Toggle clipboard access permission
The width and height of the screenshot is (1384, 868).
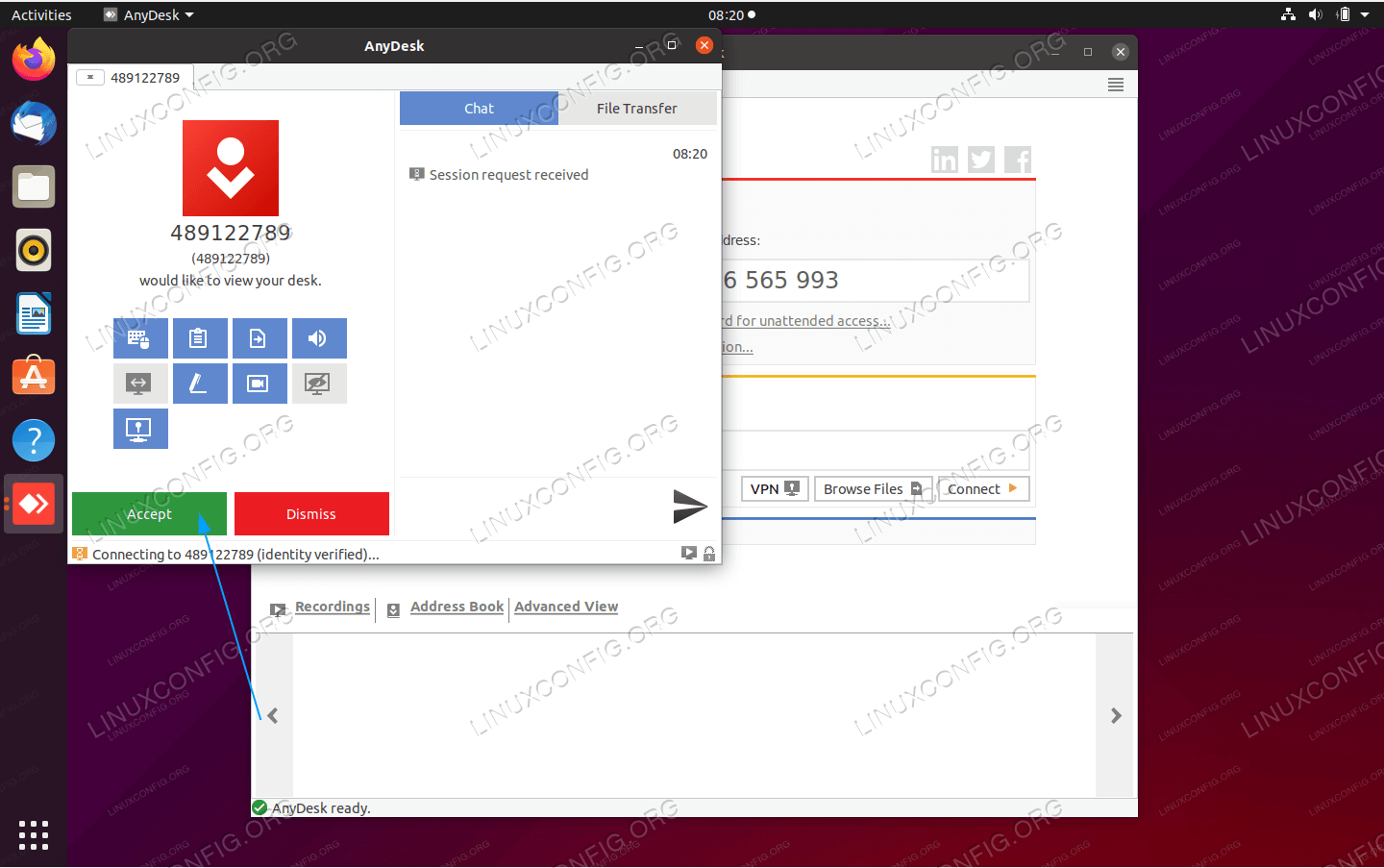click(x=200, y=338)
